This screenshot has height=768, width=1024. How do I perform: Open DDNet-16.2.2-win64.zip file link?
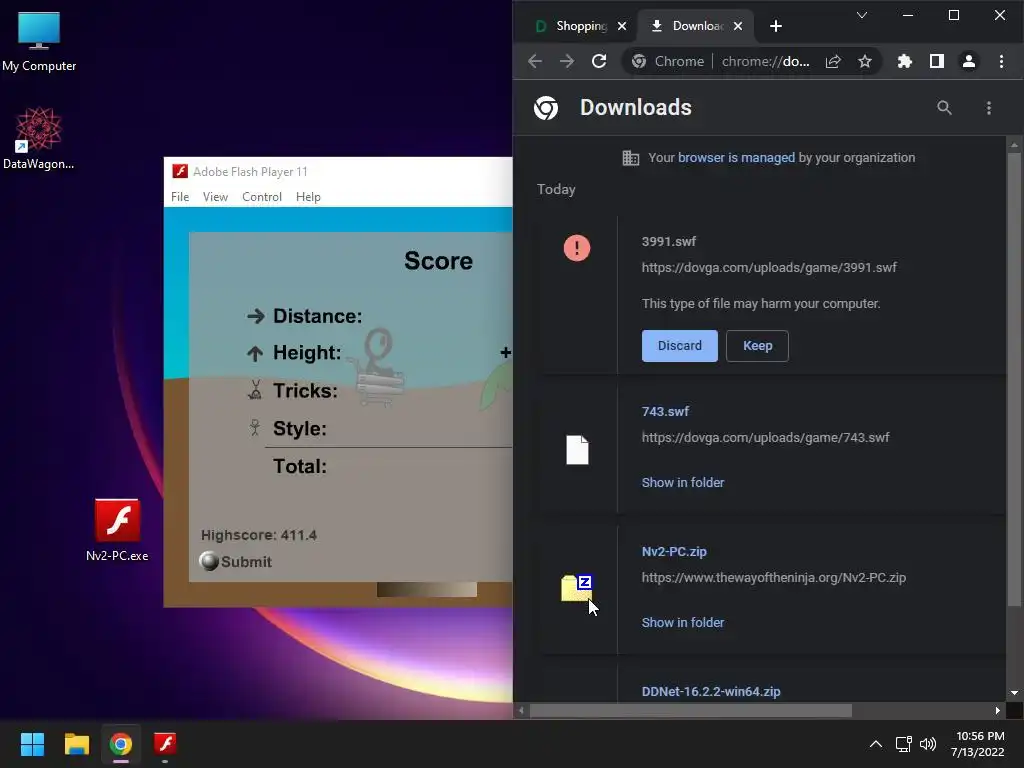(x=711, y=692)
